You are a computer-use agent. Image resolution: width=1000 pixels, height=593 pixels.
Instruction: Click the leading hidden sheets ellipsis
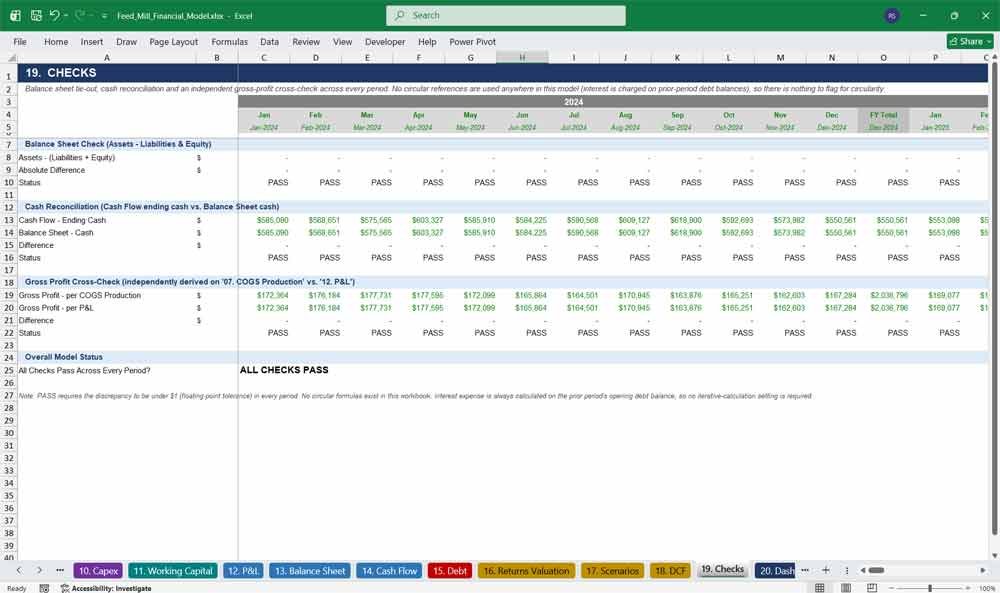click(x=60, y=570)
